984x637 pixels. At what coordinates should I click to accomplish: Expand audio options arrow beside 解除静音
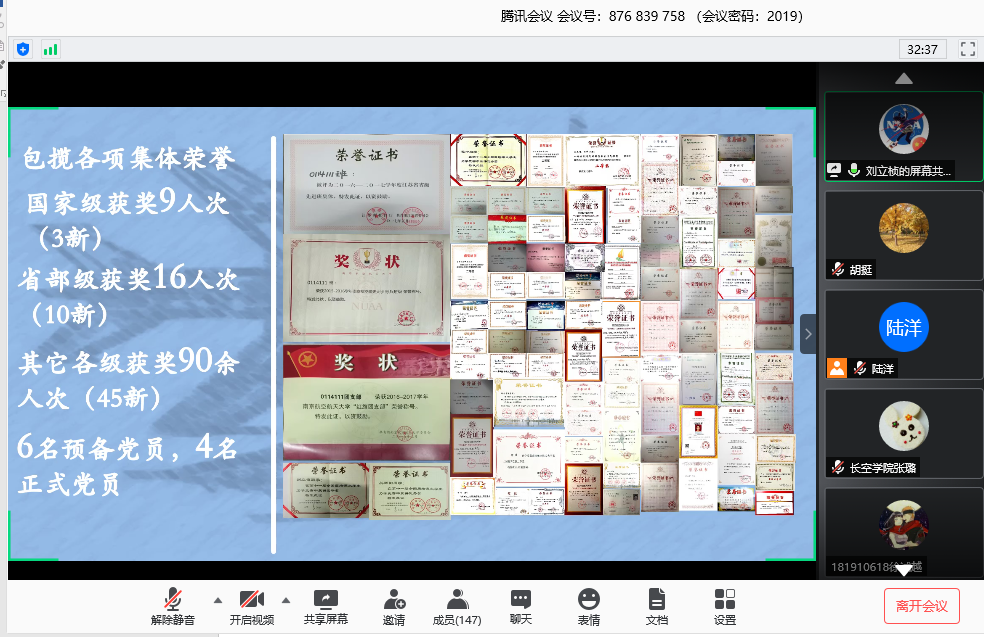coord(218,600)
